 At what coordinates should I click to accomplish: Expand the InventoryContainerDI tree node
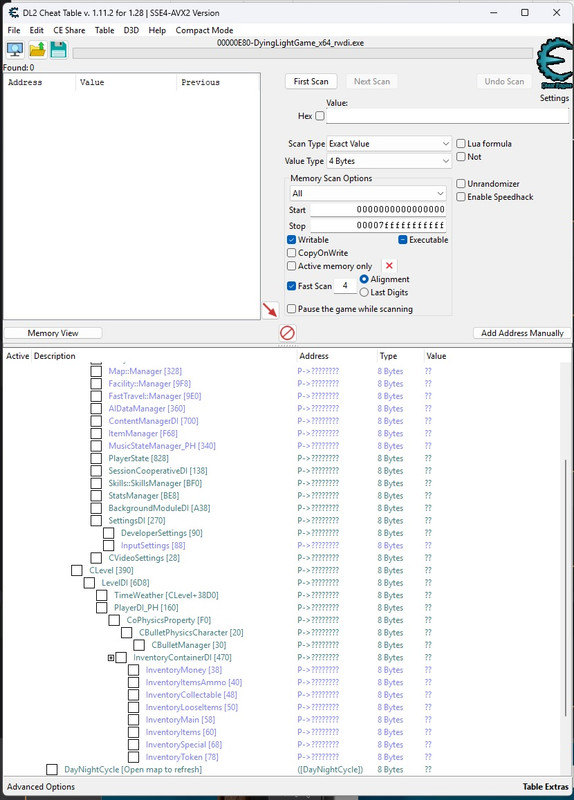pyautogui.click(x=111, y=658)
